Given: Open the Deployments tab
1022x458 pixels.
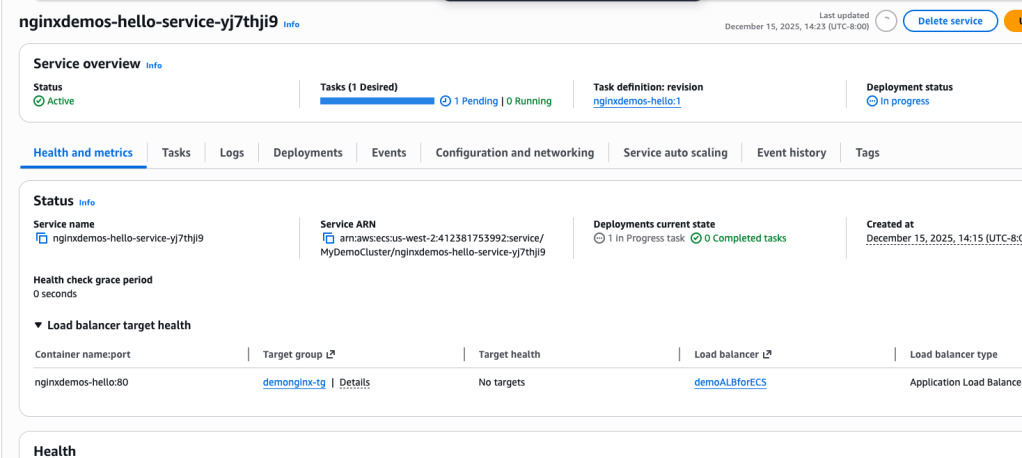Looking at the screenshot, I should [x=307, y=153].
